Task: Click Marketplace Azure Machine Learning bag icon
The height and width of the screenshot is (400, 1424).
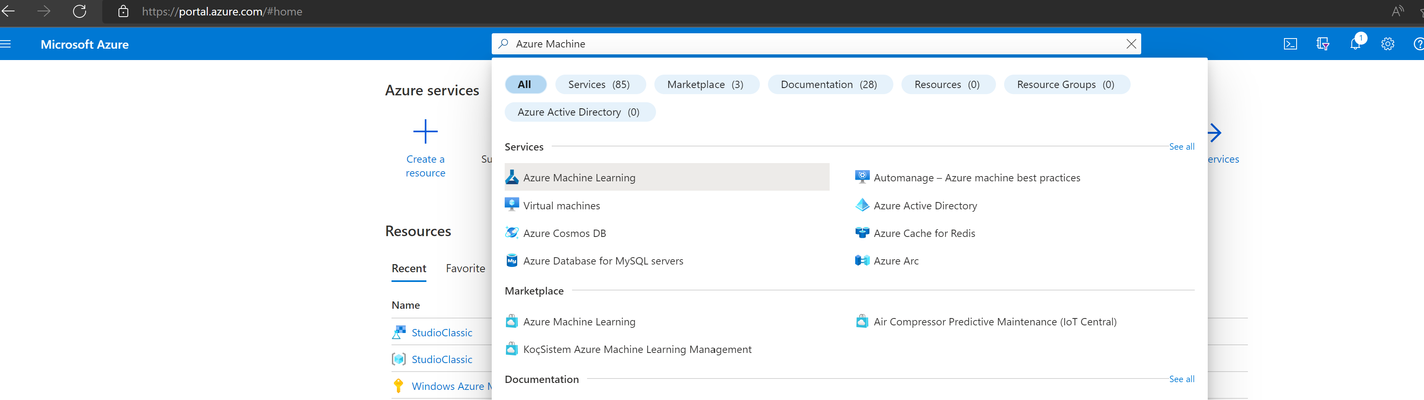Action: pyautogui.click(x=512, y=322)
